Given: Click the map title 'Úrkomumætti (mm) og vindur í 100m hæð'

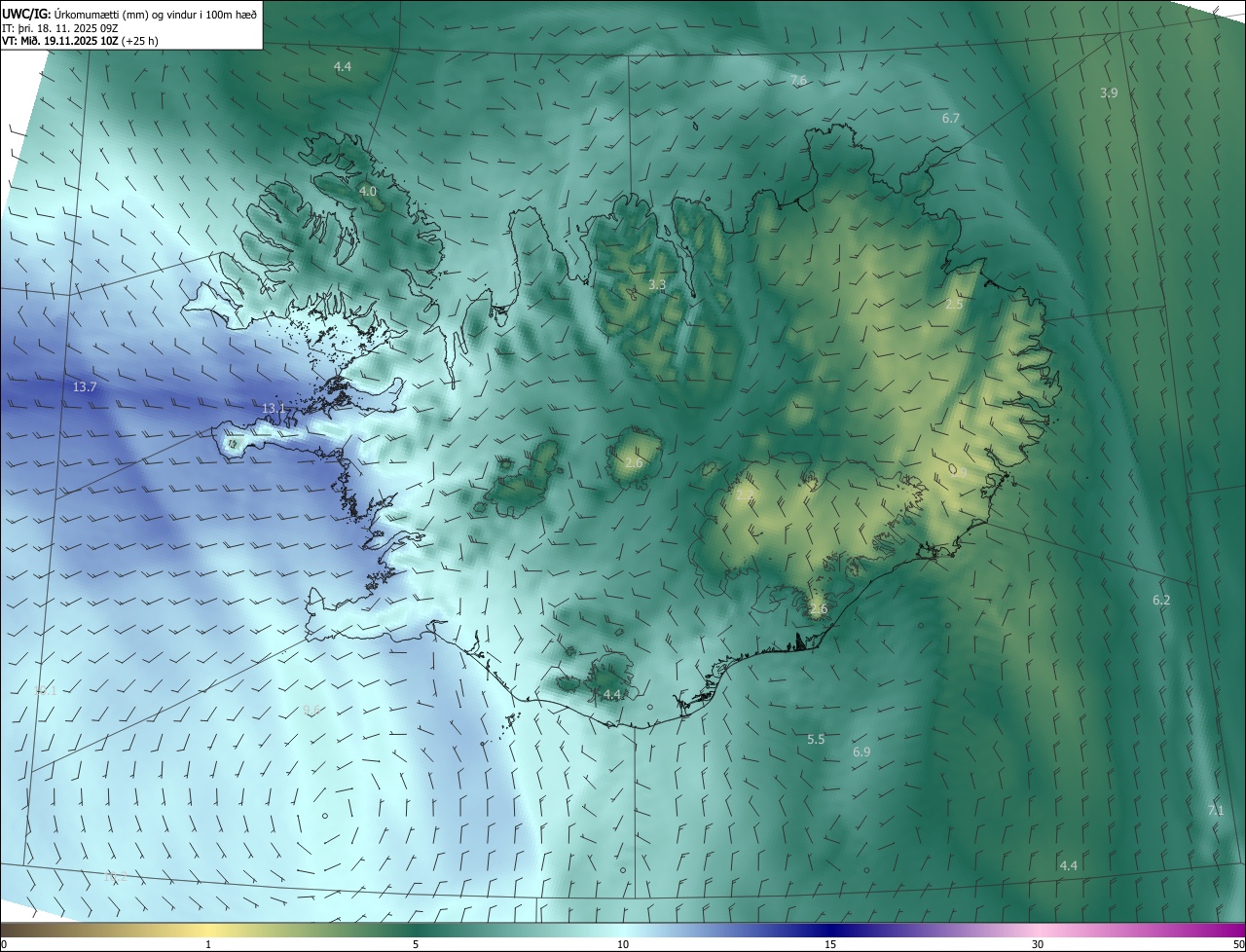Looking at the screenshot, I should 154,14.
